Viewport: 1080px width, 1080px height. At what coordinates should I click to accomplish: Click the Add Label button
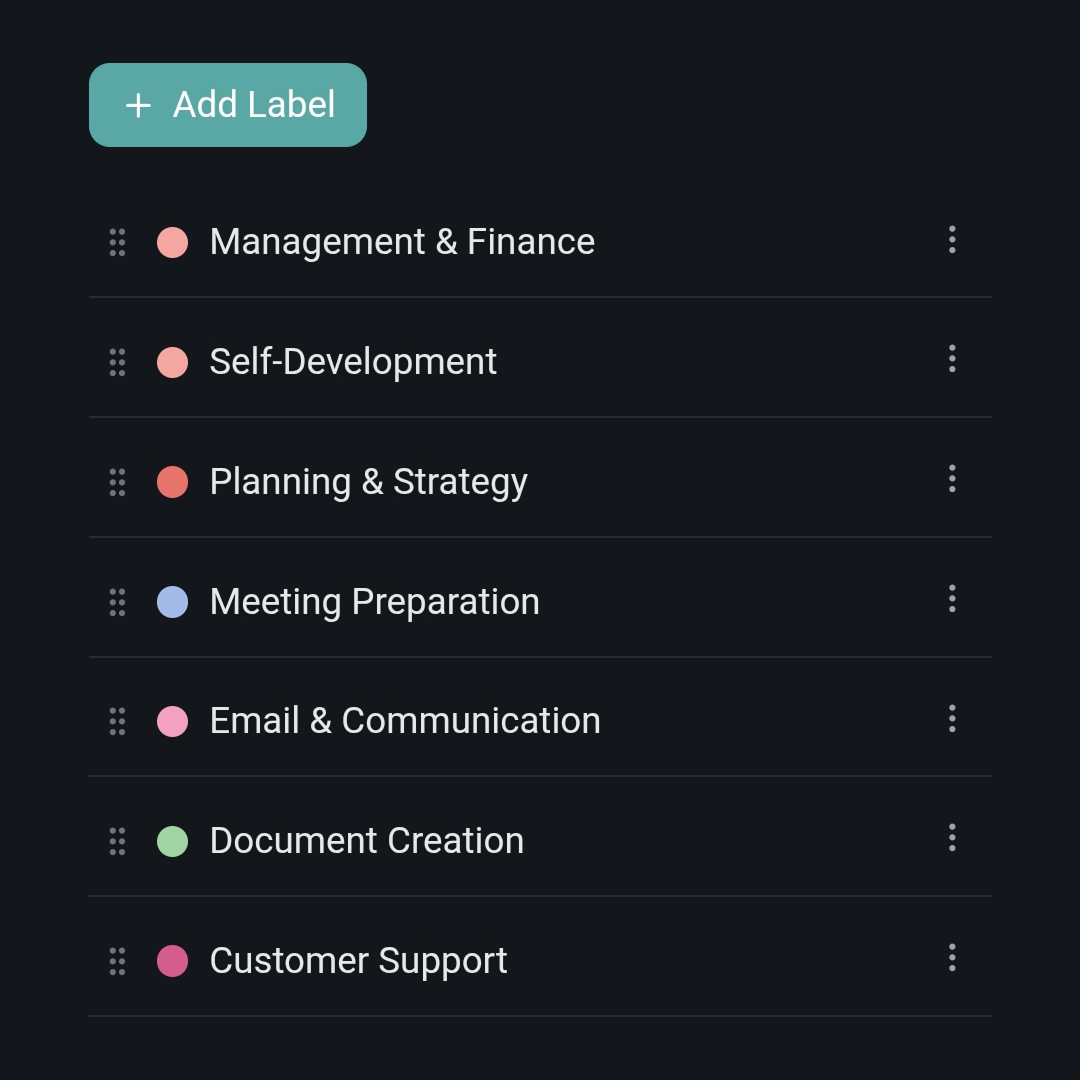[228, 105]
